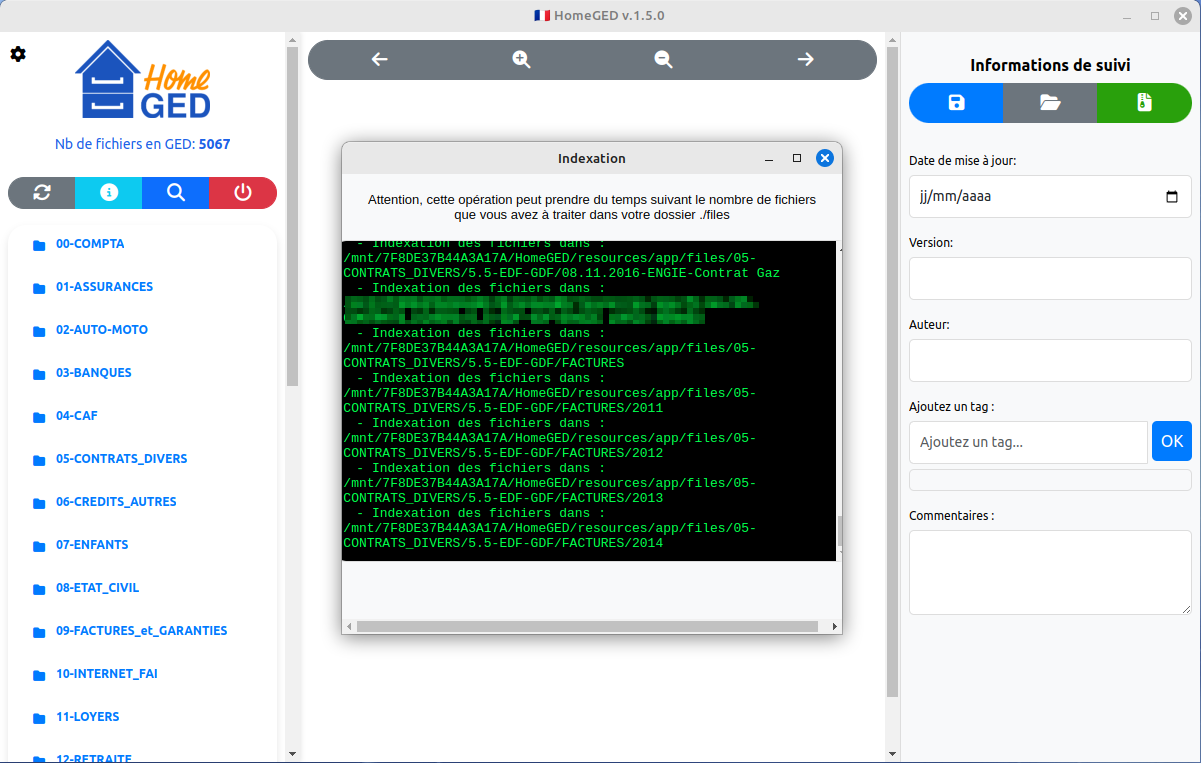Click the info icon button
The width and height of the screenshot is (1201, 763).
(x=109, y=193)
